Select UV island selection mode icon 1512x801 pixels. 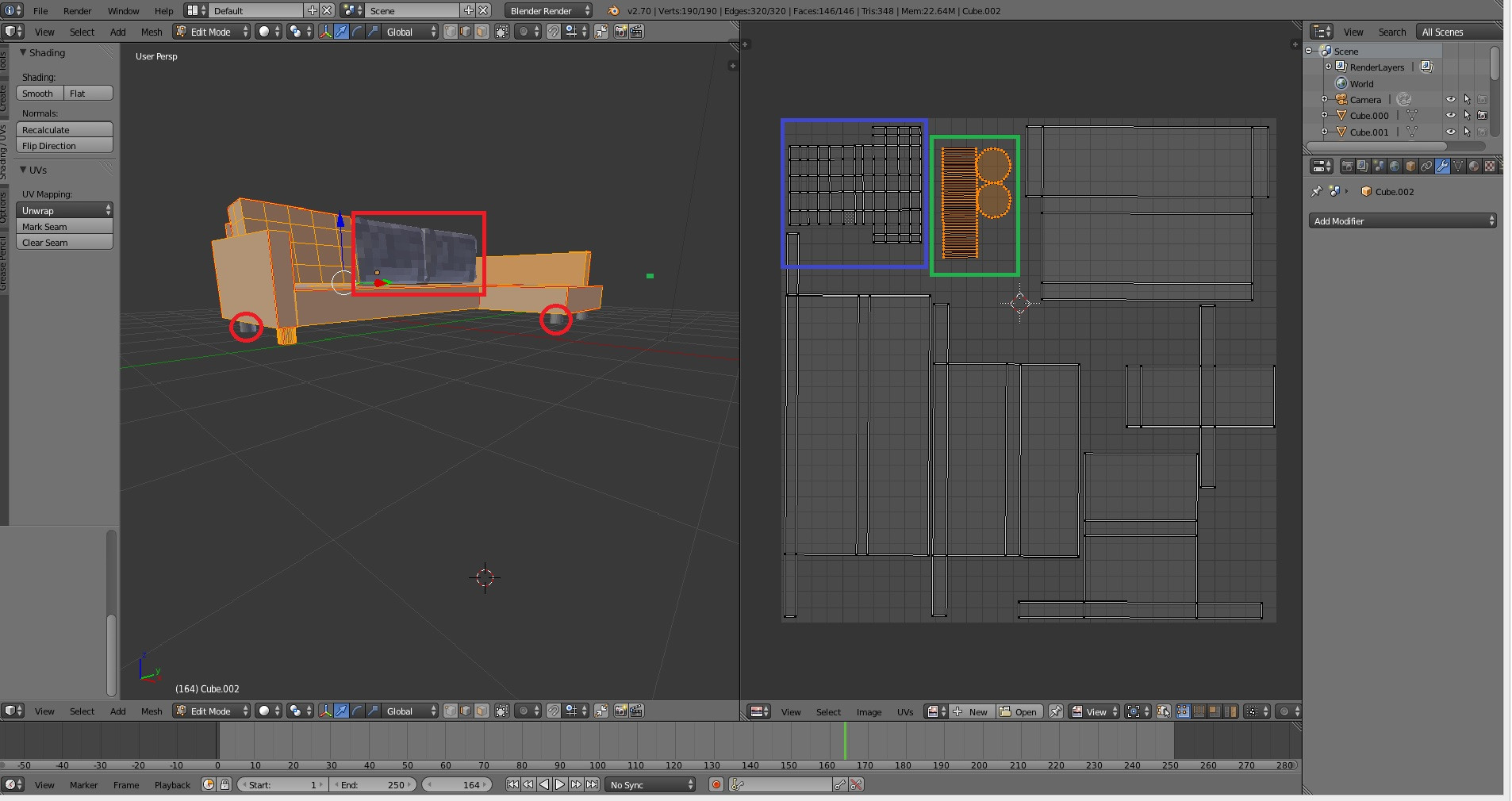(1230, 711)
